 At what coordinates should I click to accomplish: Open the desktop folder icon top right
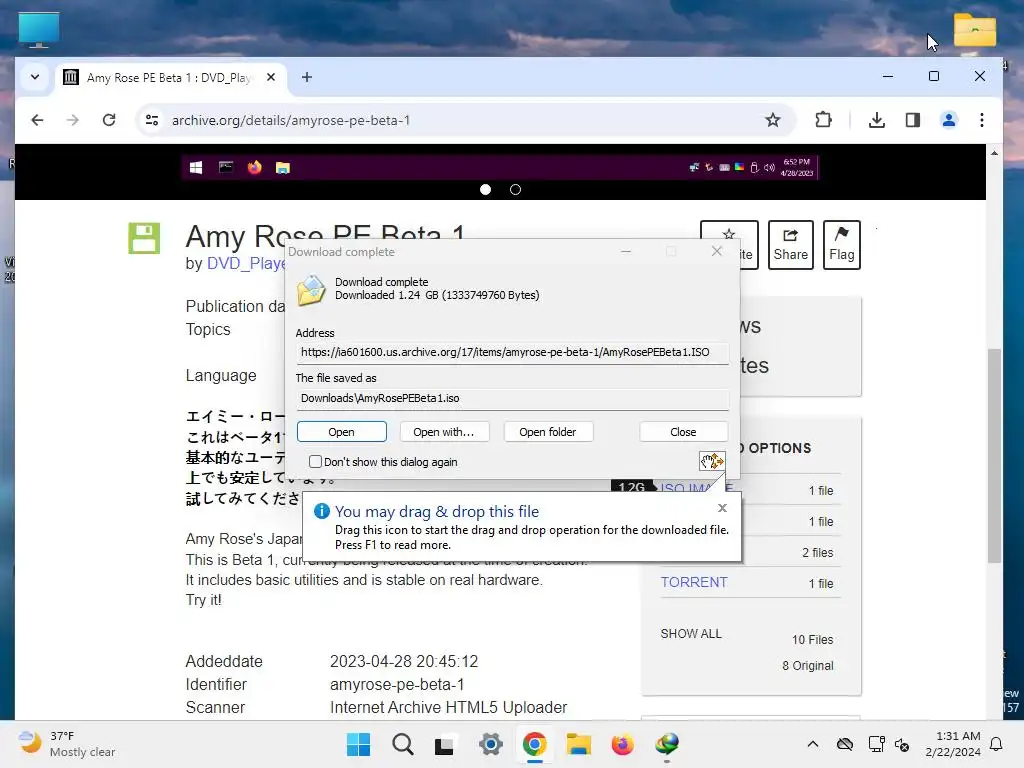(974, 29)
